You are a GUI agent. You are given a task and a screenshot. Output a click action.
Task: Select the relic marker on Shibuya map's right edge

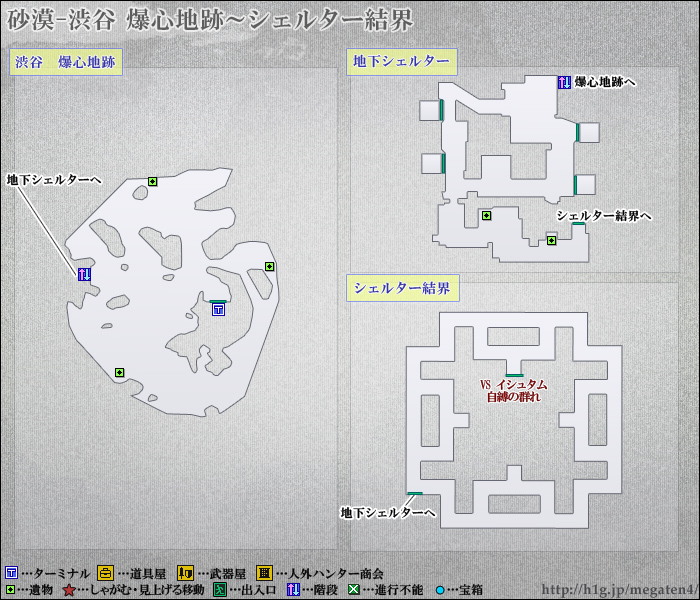[x=269, y=266]
